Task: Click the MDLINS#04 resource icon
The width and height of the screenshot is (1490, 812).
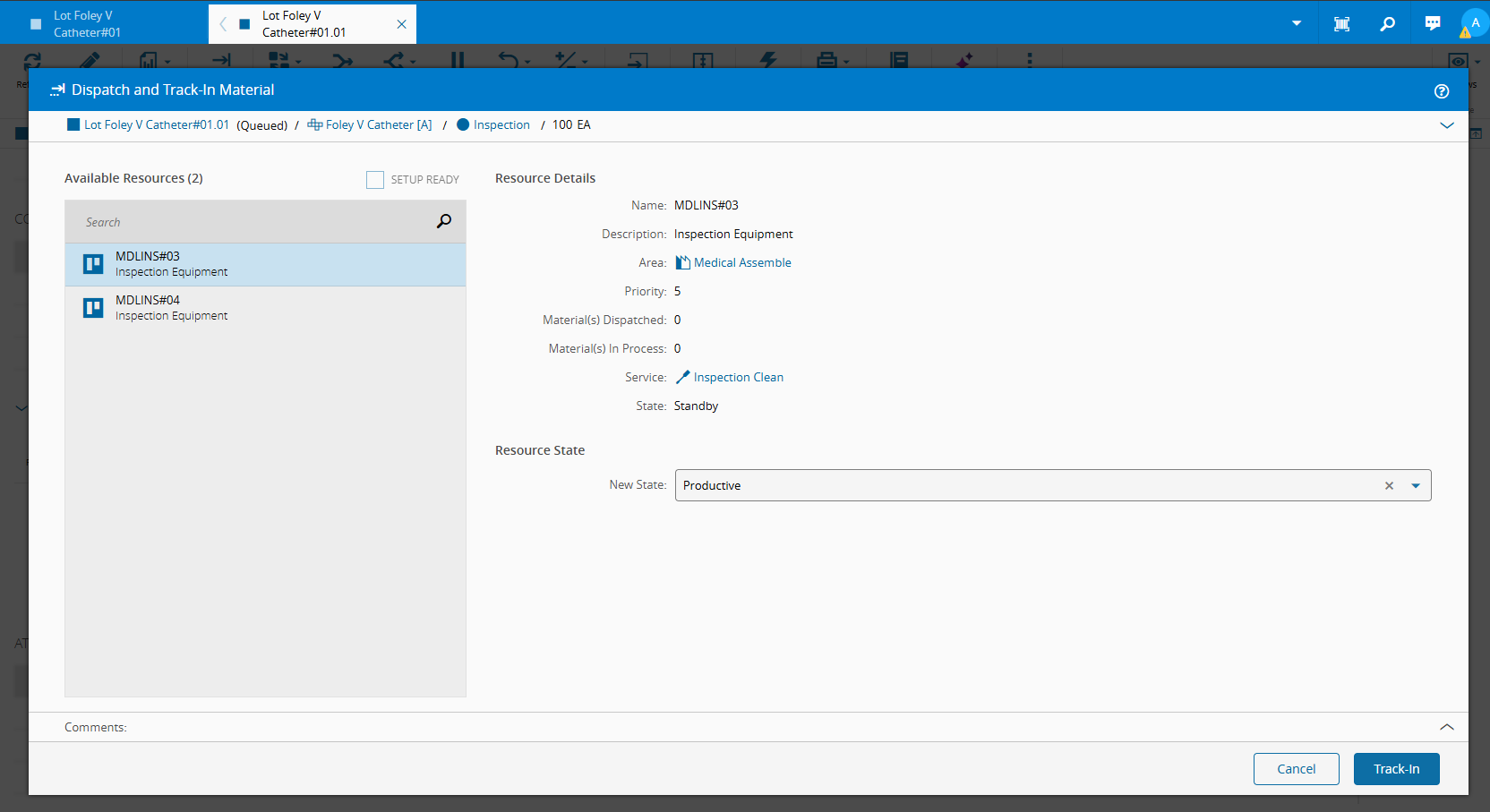Action: [x=93, y=308]
